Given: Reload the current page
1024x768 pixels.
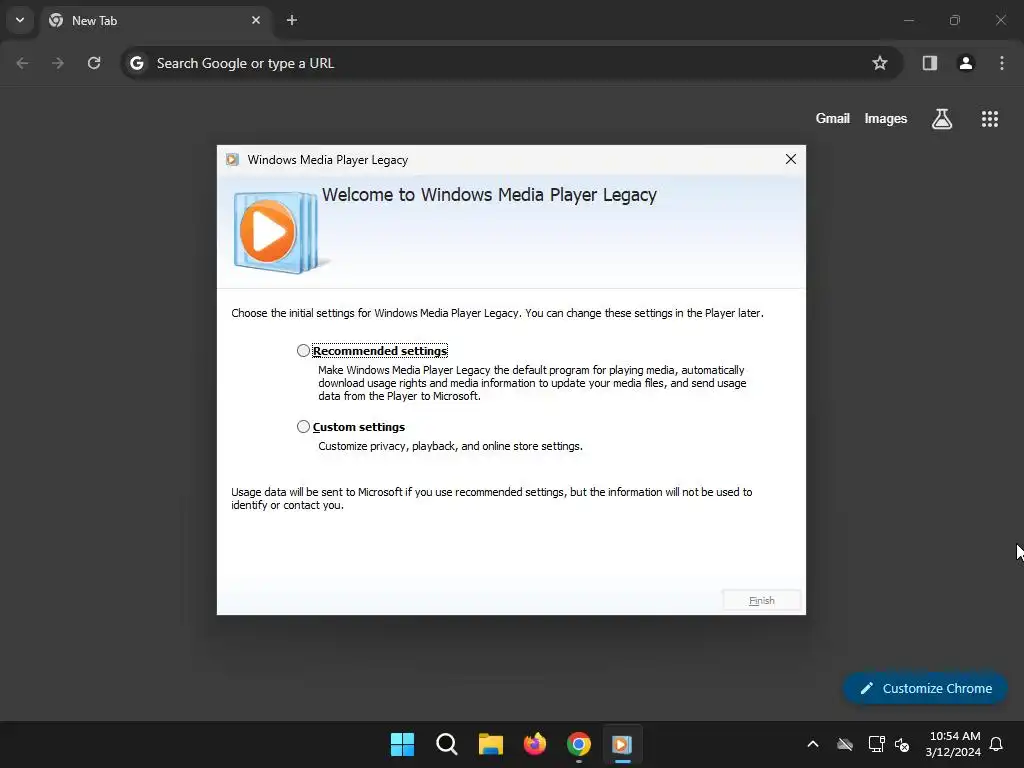Looking at the screenshot, I should (94, 63).
